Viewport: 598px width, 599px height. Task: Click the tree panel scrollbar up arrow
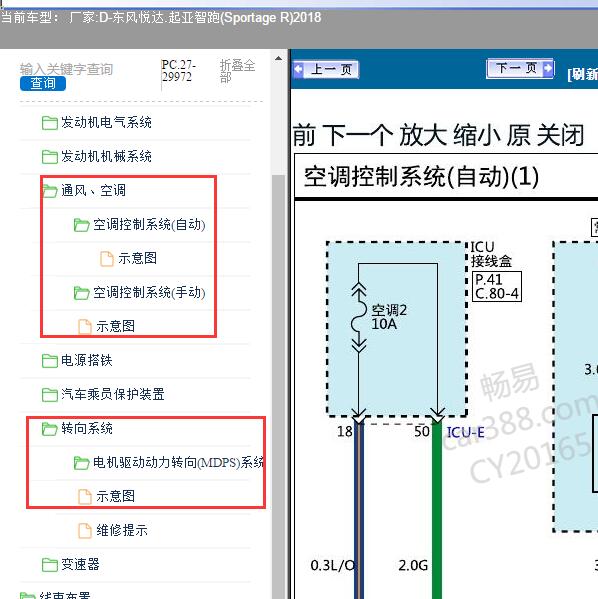coord(279,58)
